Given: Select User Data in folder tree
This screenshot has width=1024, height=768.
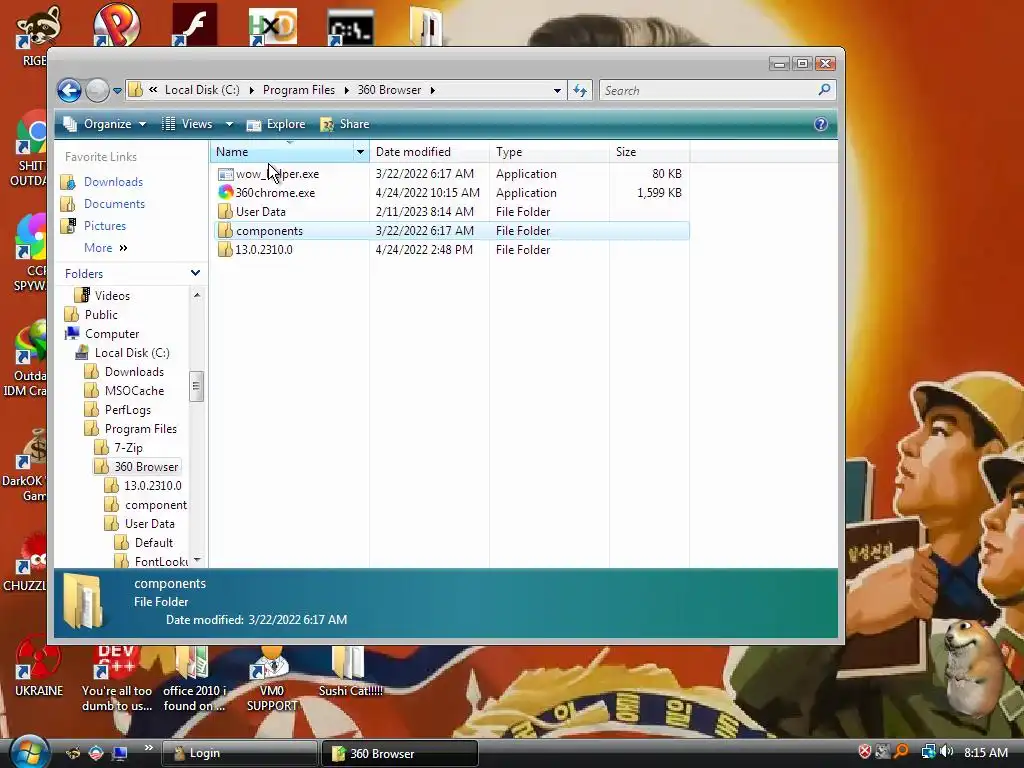Looking at the screenshot, I should [x=150, y=524].
